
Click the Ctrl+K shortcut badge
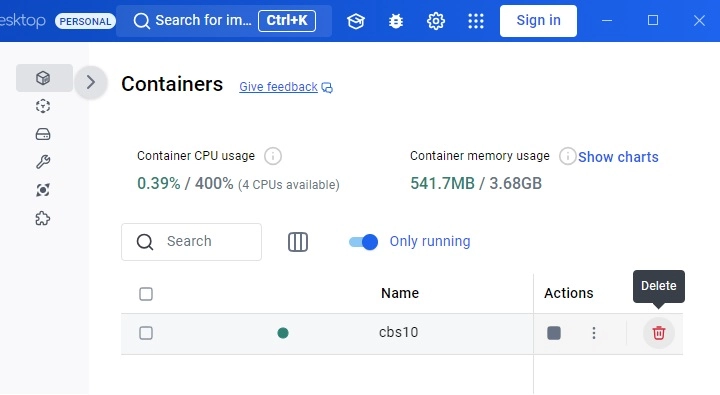(x=287, y=21)
